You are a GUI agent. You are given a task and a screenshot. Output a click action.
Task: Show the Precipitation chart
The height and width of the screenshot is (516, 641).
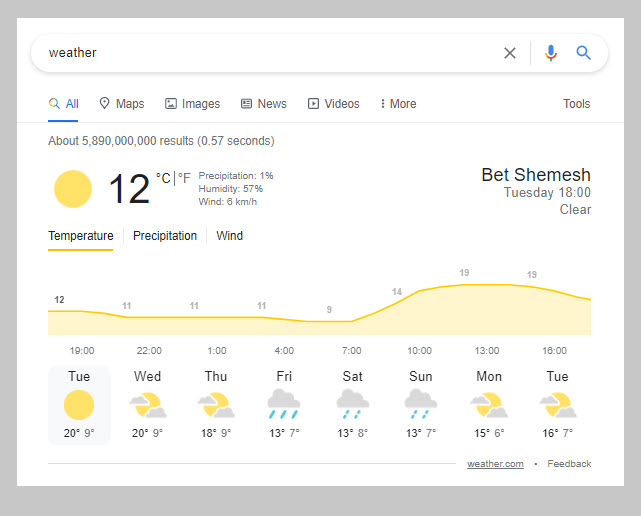(x=165, y=236)
